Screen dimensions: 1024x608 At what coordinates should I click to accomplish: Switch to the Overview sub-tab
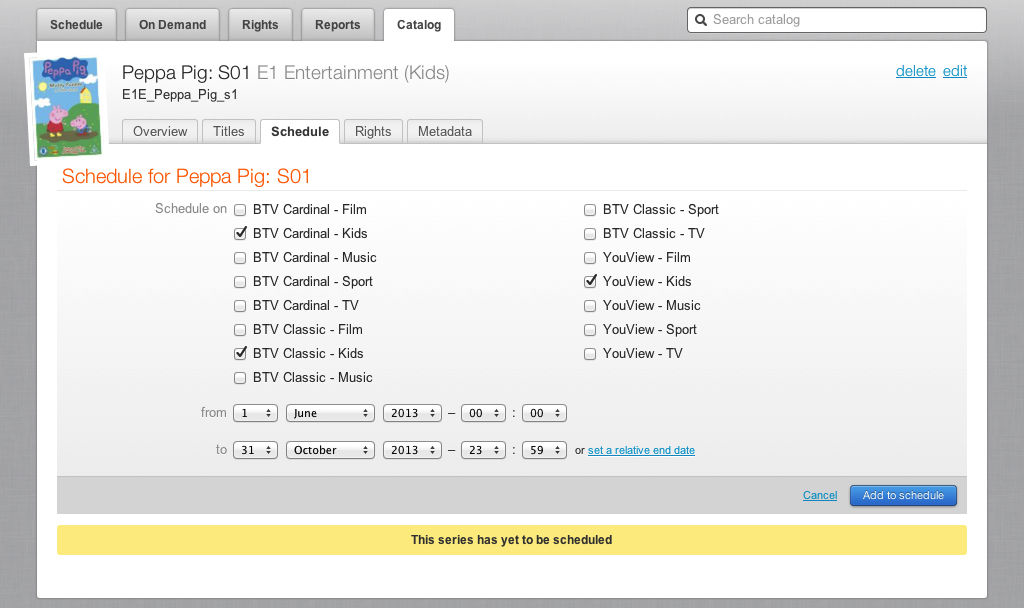(x=160, y=131)
